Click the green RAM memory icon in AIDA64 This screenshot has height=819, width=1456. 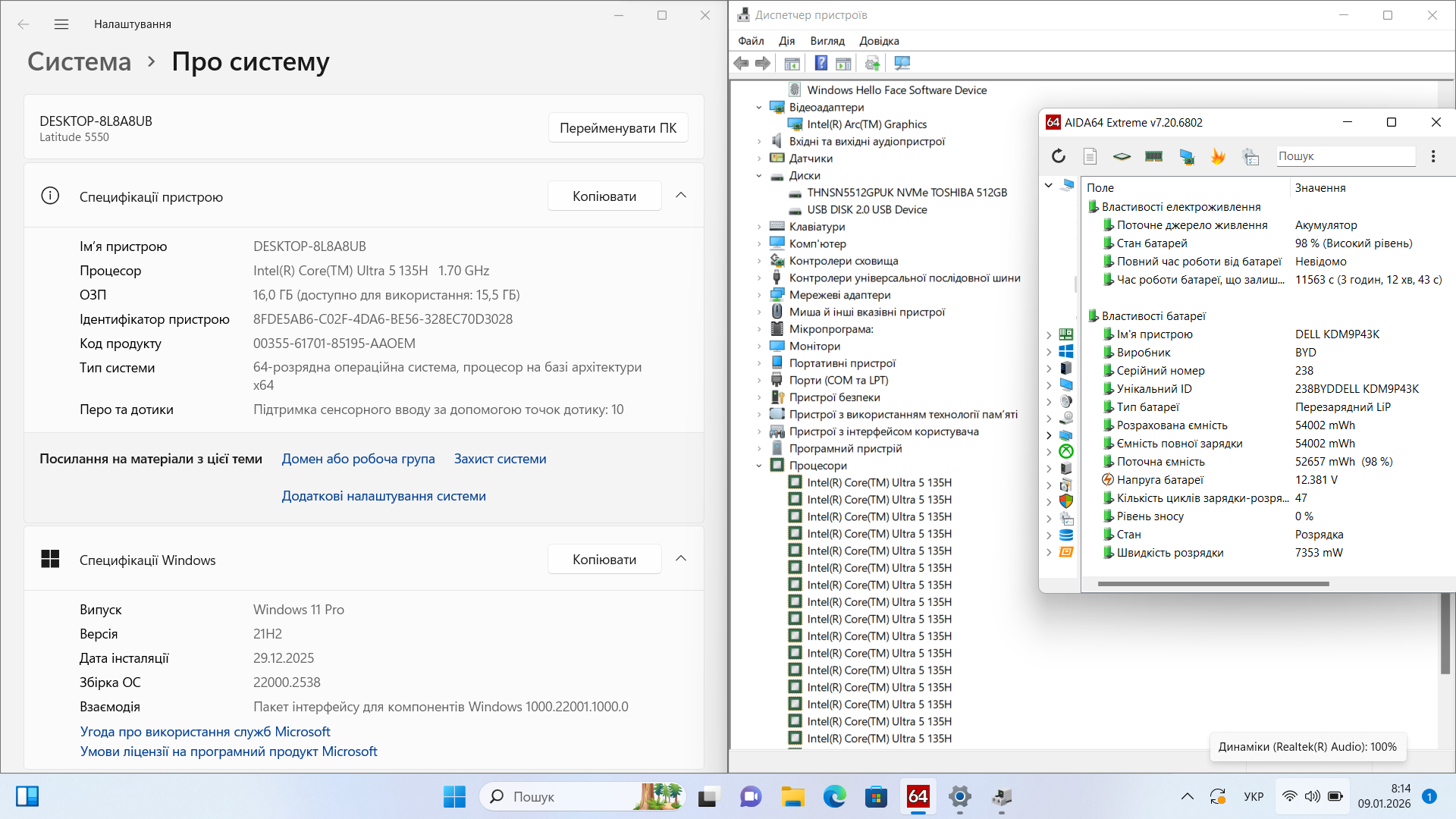point(1153,156)
